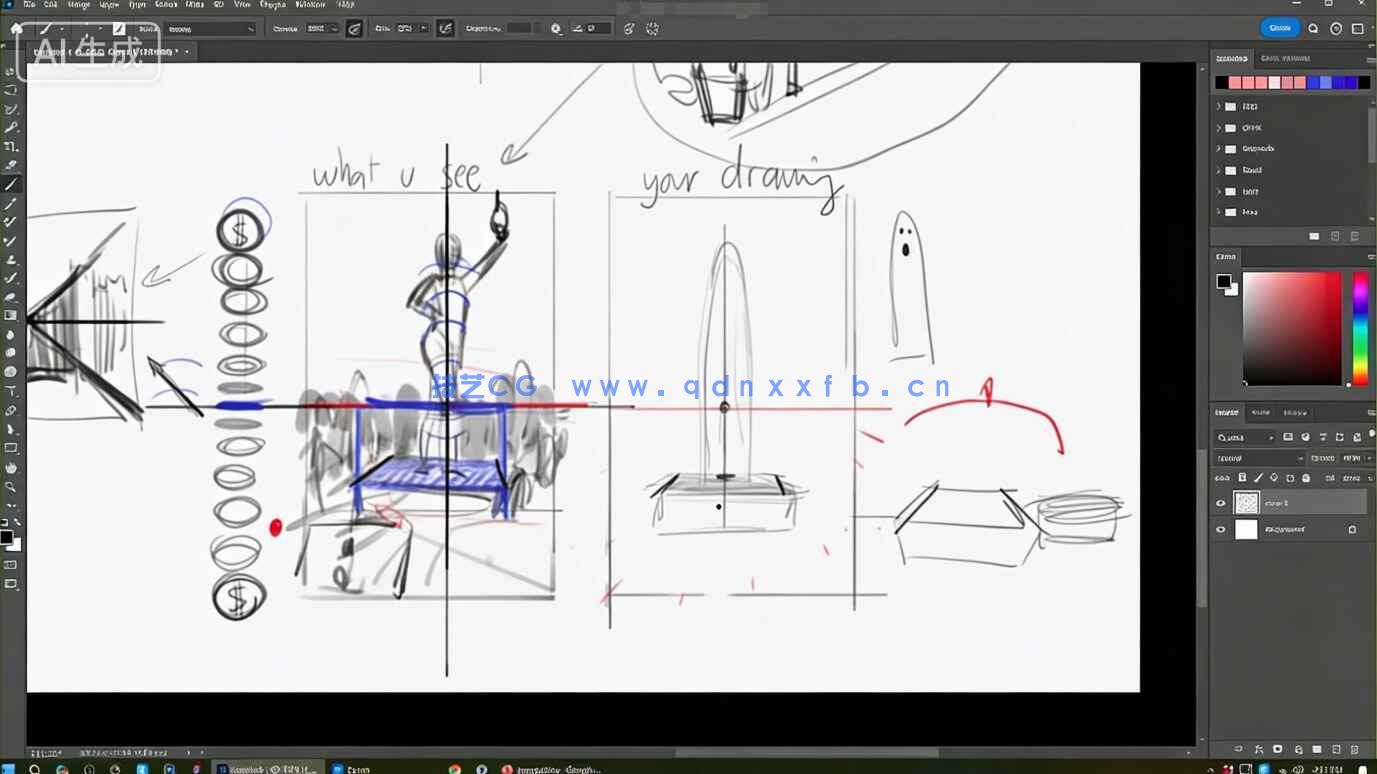This screenshot has width=1377, height=774.
Task: Select the Zoom magnifier tool
Action: tap(11, 487)
